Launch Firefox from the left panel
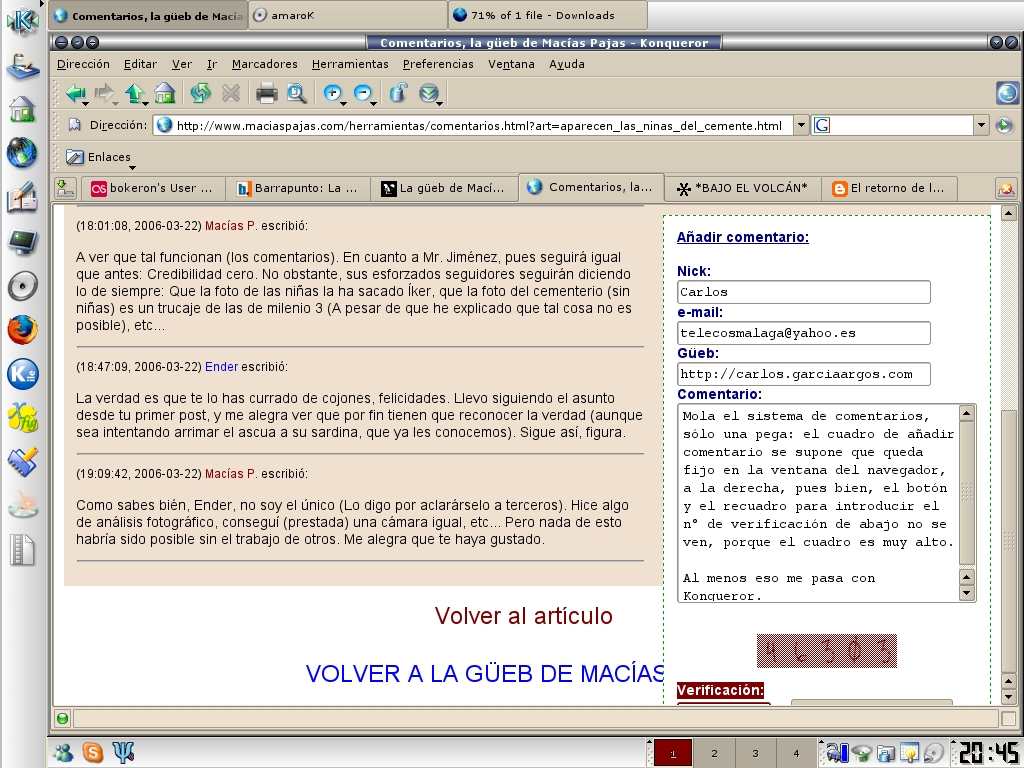 pos(21,330)
